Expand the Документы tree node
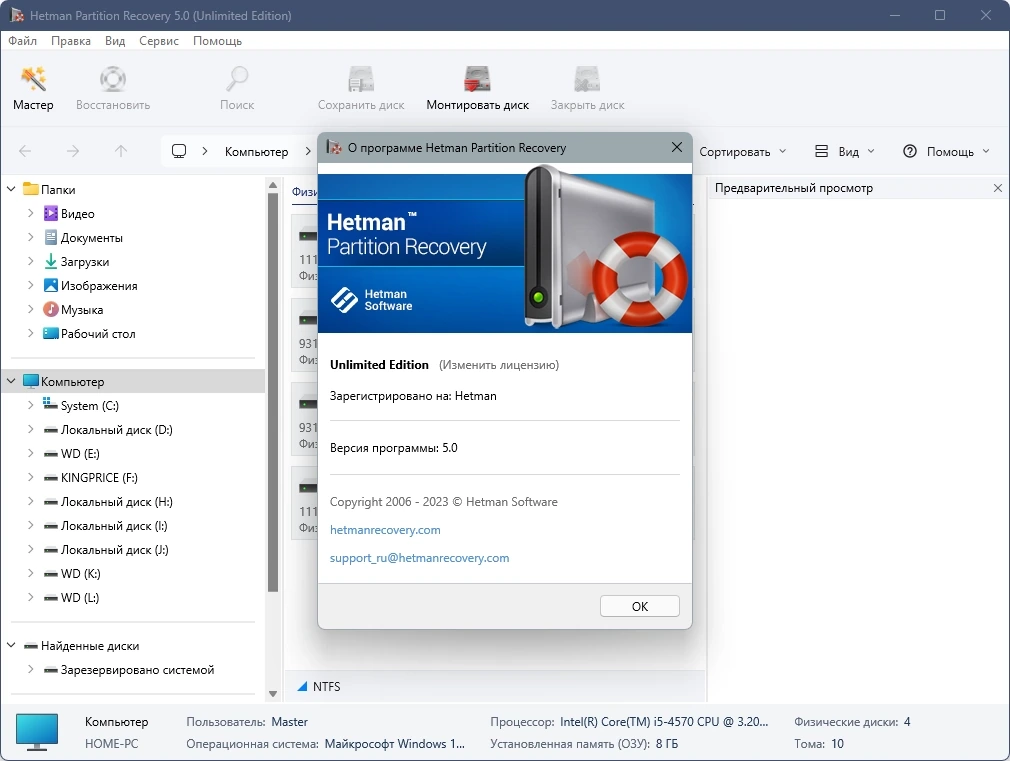Image resolution: width=1010 pixels, height=761 pixels. 30,237
